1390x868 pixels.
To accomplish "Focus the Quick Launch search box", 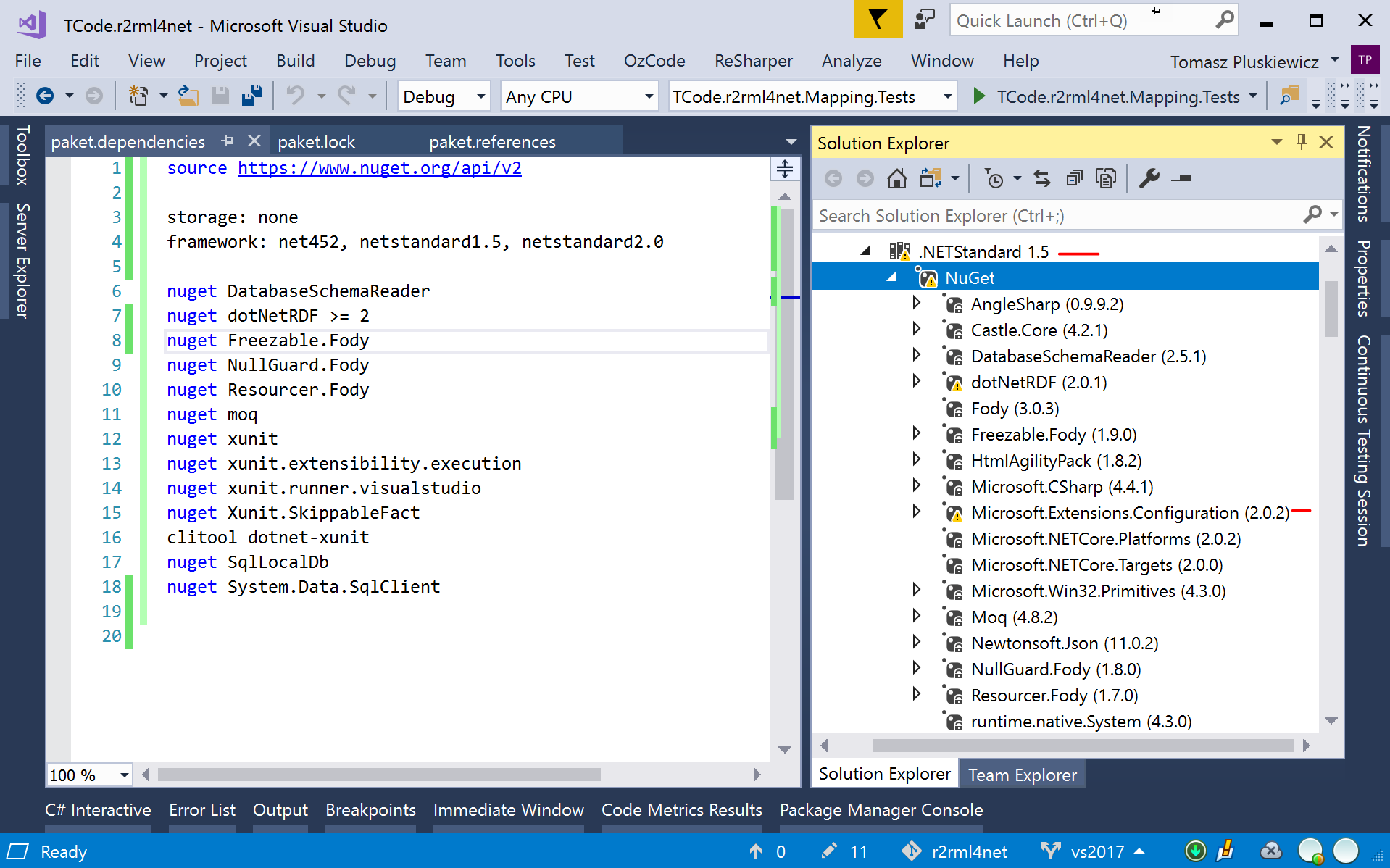I will 1093,20.
